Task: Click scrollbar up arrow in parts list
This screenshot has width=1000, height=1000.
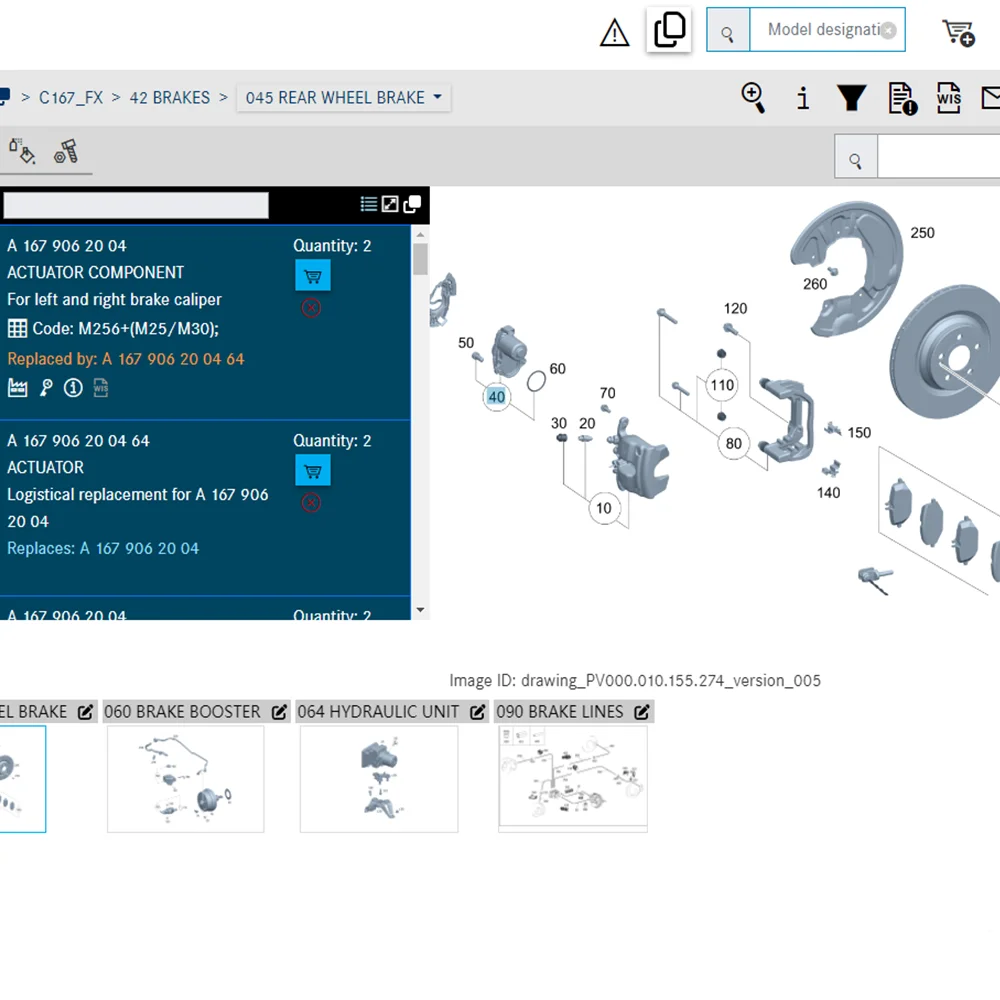Action: pyautogui.click(x=420, y=235)
